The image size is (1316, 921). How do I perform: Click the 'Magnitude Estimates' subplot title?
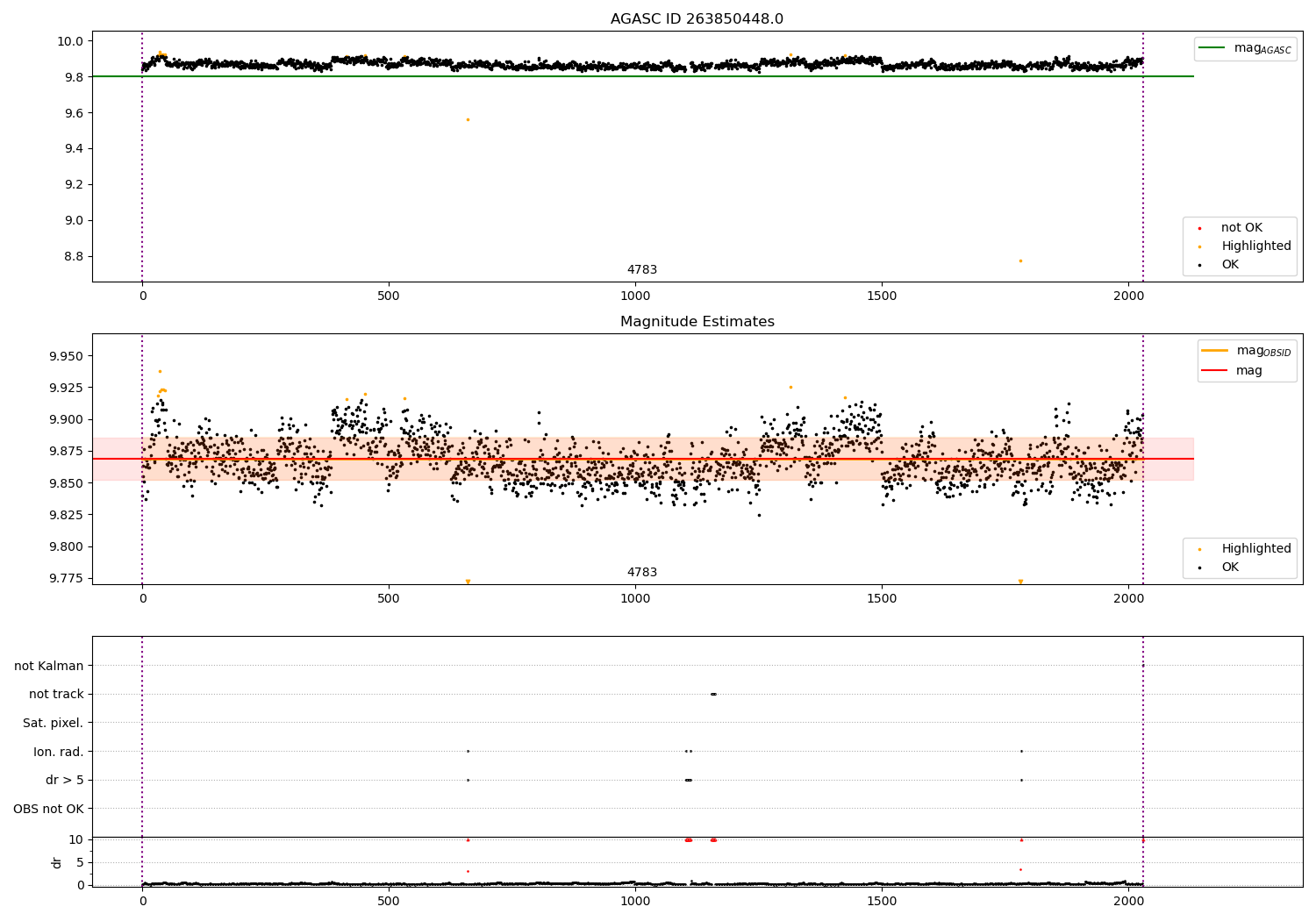697,322
